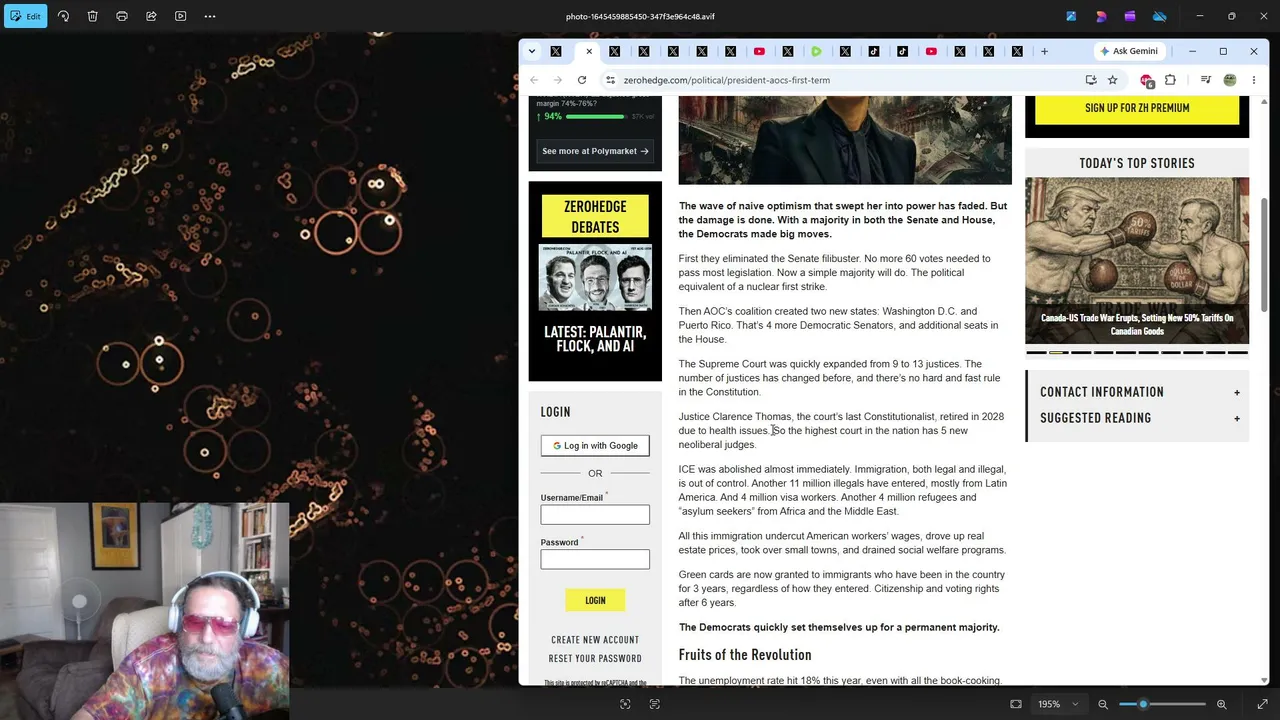1280x720 pixels.
Task: Click the install app icon in address bar
Action: pyautogui.click(x=1091, y=80)
